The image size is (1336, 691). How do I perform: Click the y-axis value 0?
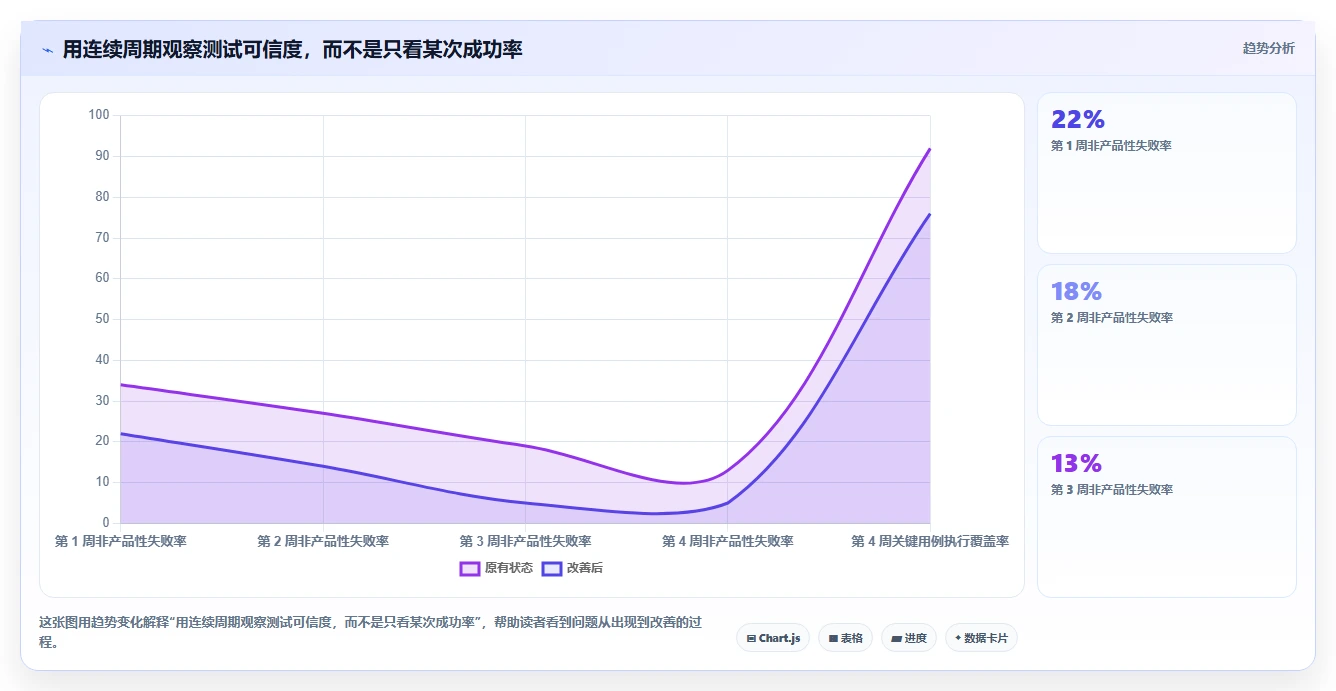click(106, 523)
